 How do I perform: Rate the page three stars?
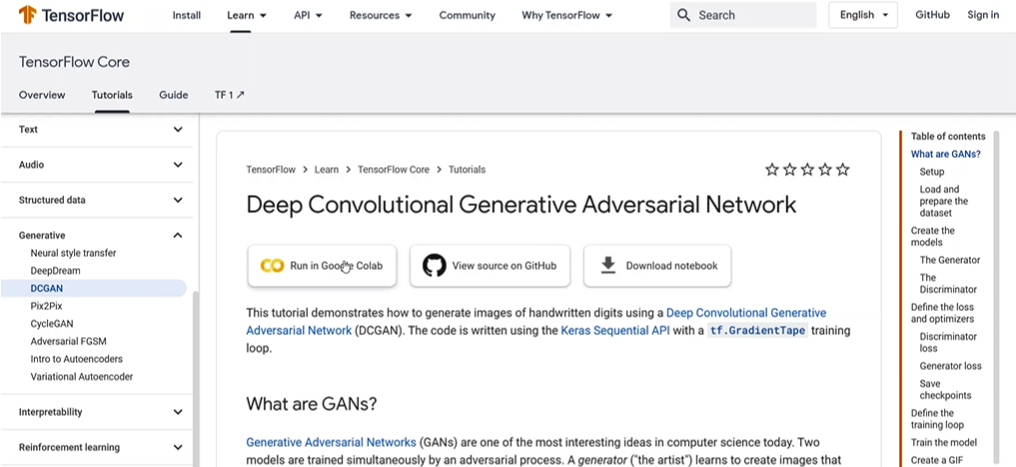807,170
